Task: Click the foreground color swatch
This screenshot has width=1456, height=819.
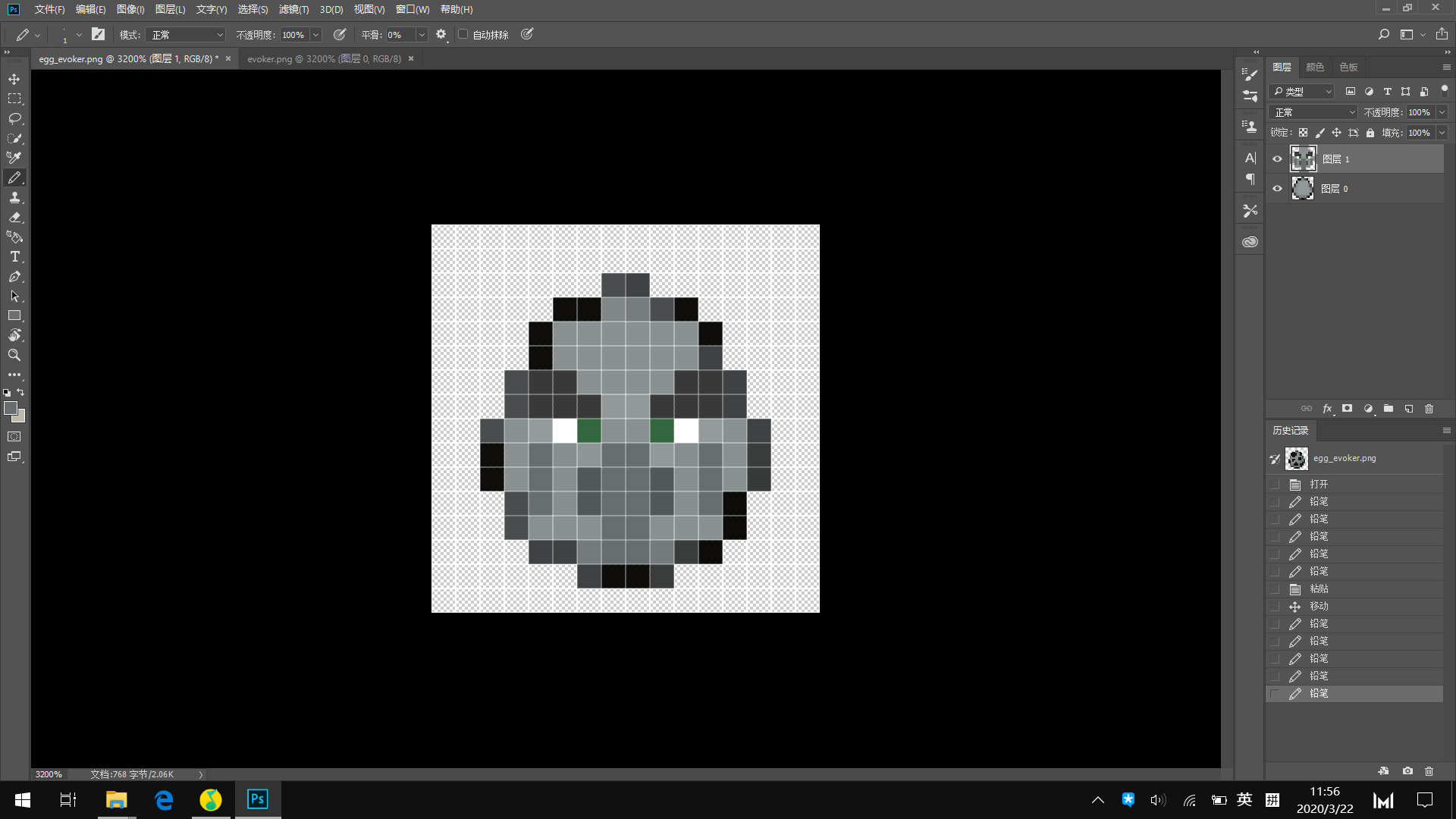Action: pyautogui.click(x=10, y=408)
